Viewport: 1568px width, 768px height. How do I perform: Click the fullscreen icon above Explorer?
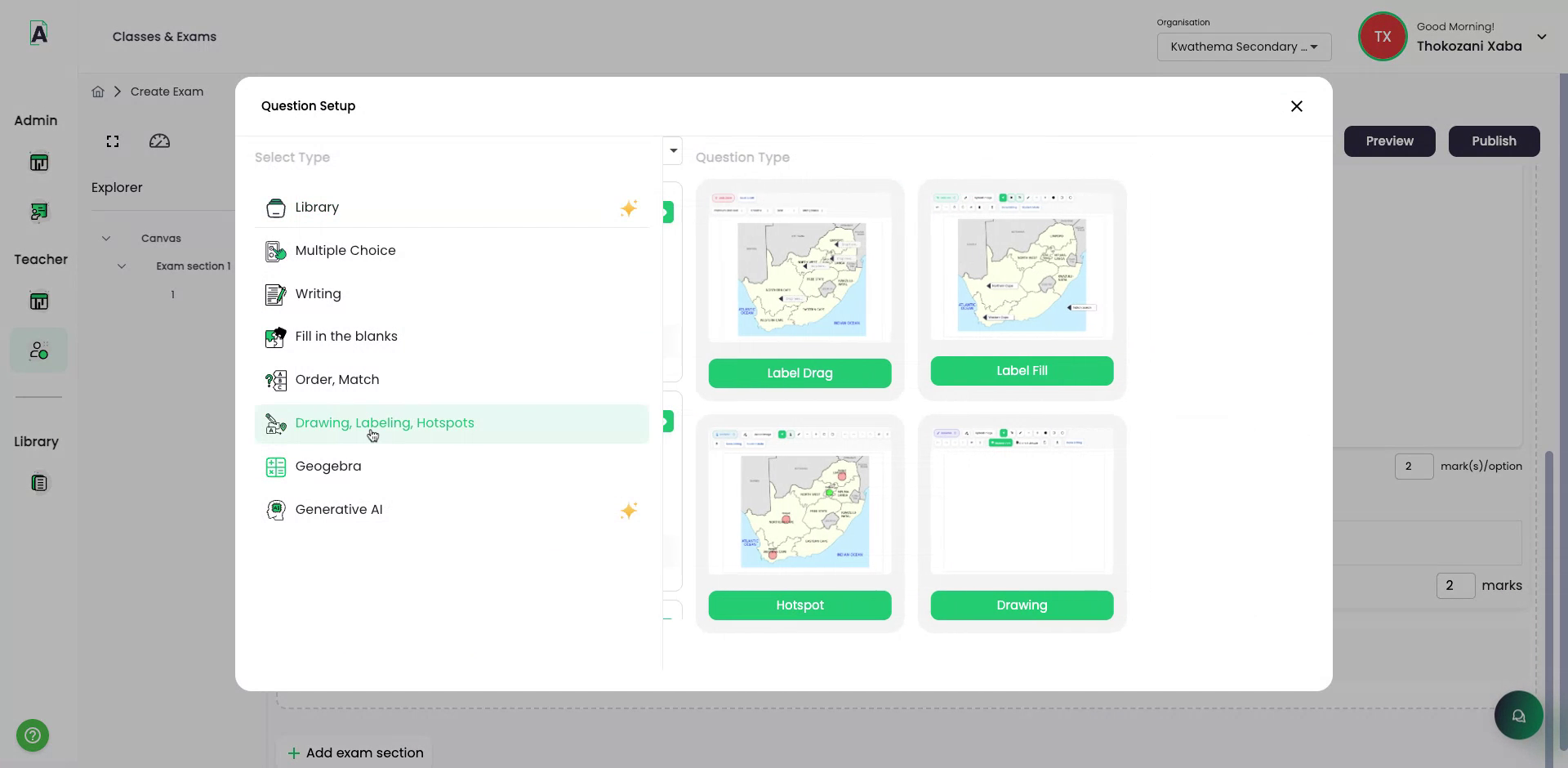click(112, 141)
